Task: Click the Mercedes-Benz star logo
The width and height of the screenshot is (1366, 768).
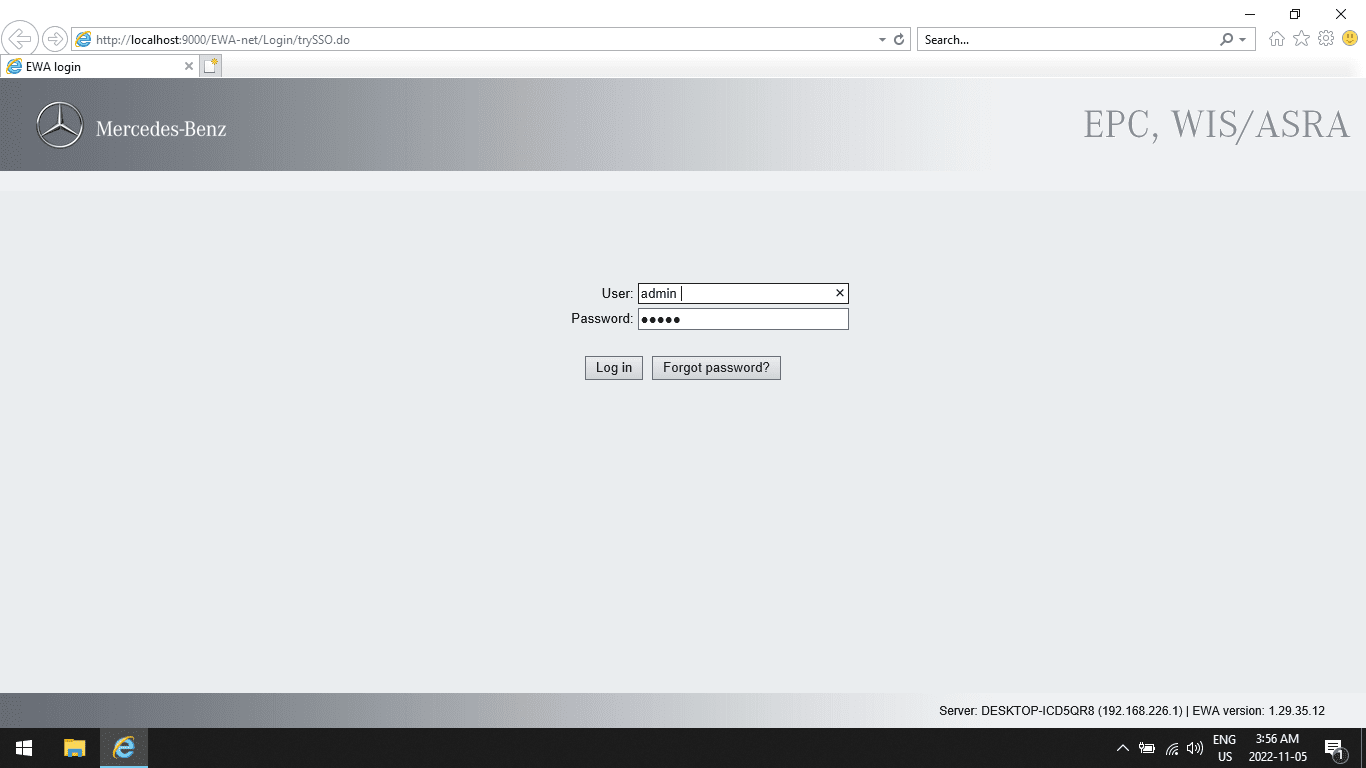Action: [x=60, y=126]
